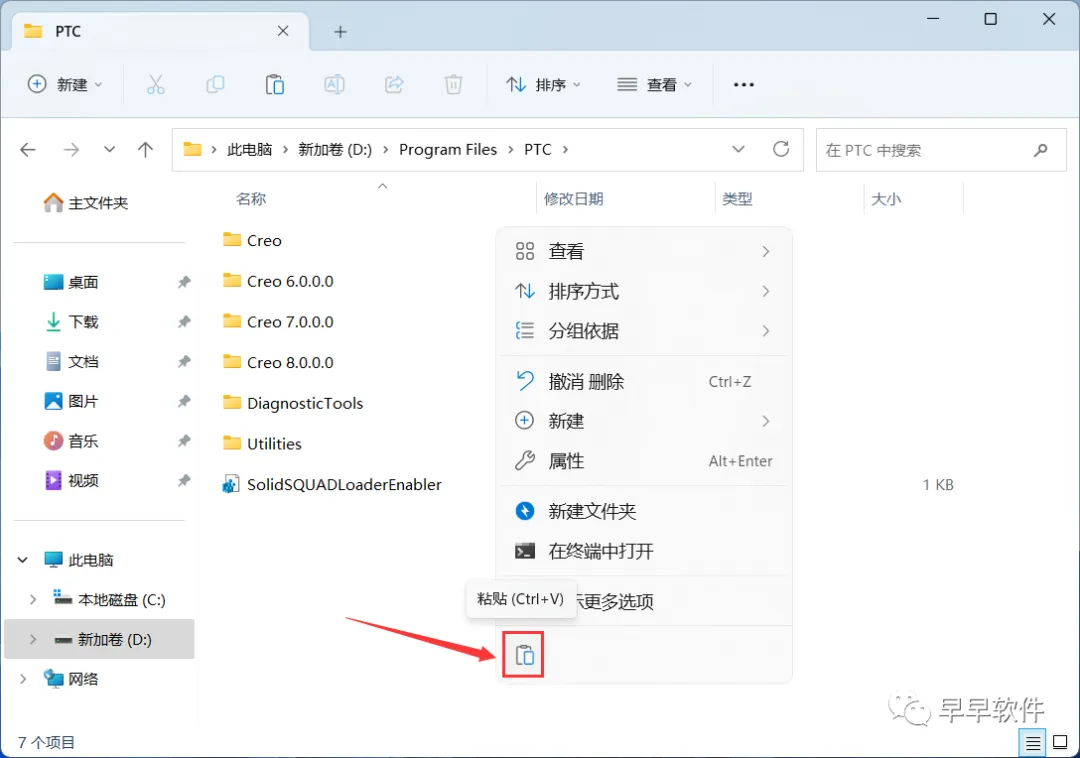The width and height of the screenshot is (1080, 758).
Task: Select the DiagnosticTools folder
Action: point(293,403)
